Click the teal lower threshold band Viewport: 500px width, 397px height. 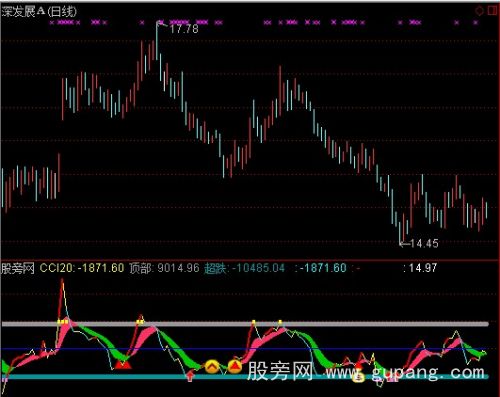[x=245, y=377]
